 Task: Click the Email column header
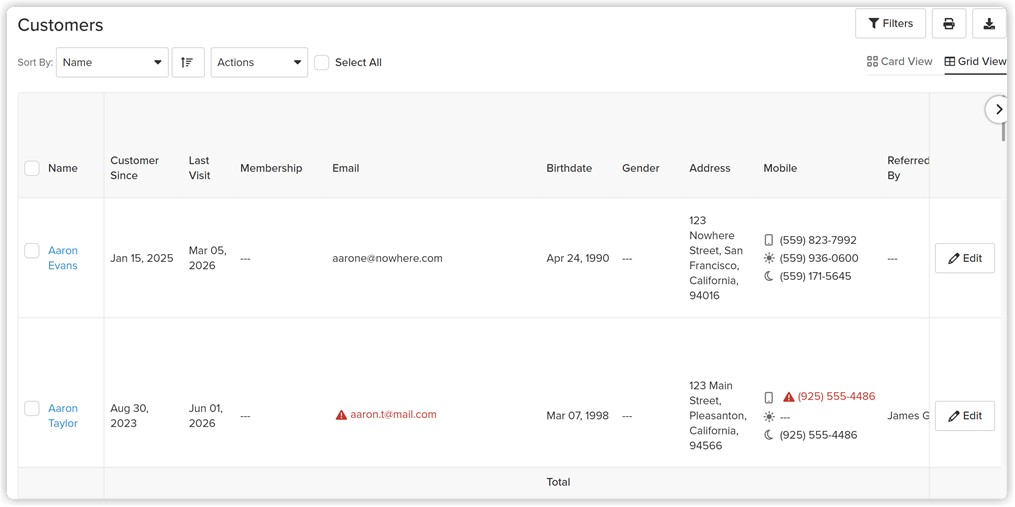pos(346,168)
